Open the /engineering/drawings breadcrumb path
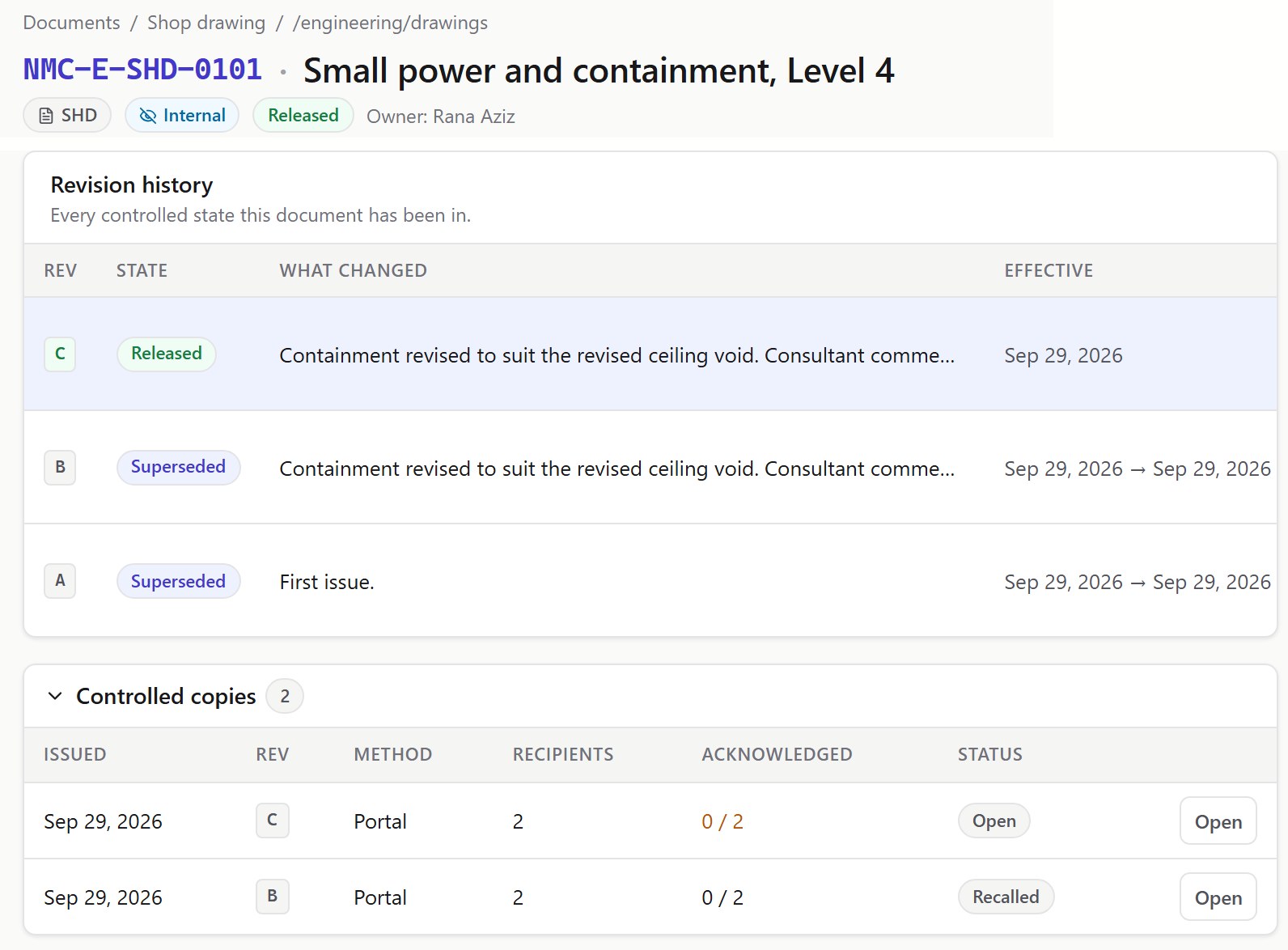1288x950 pixels. 390,23
